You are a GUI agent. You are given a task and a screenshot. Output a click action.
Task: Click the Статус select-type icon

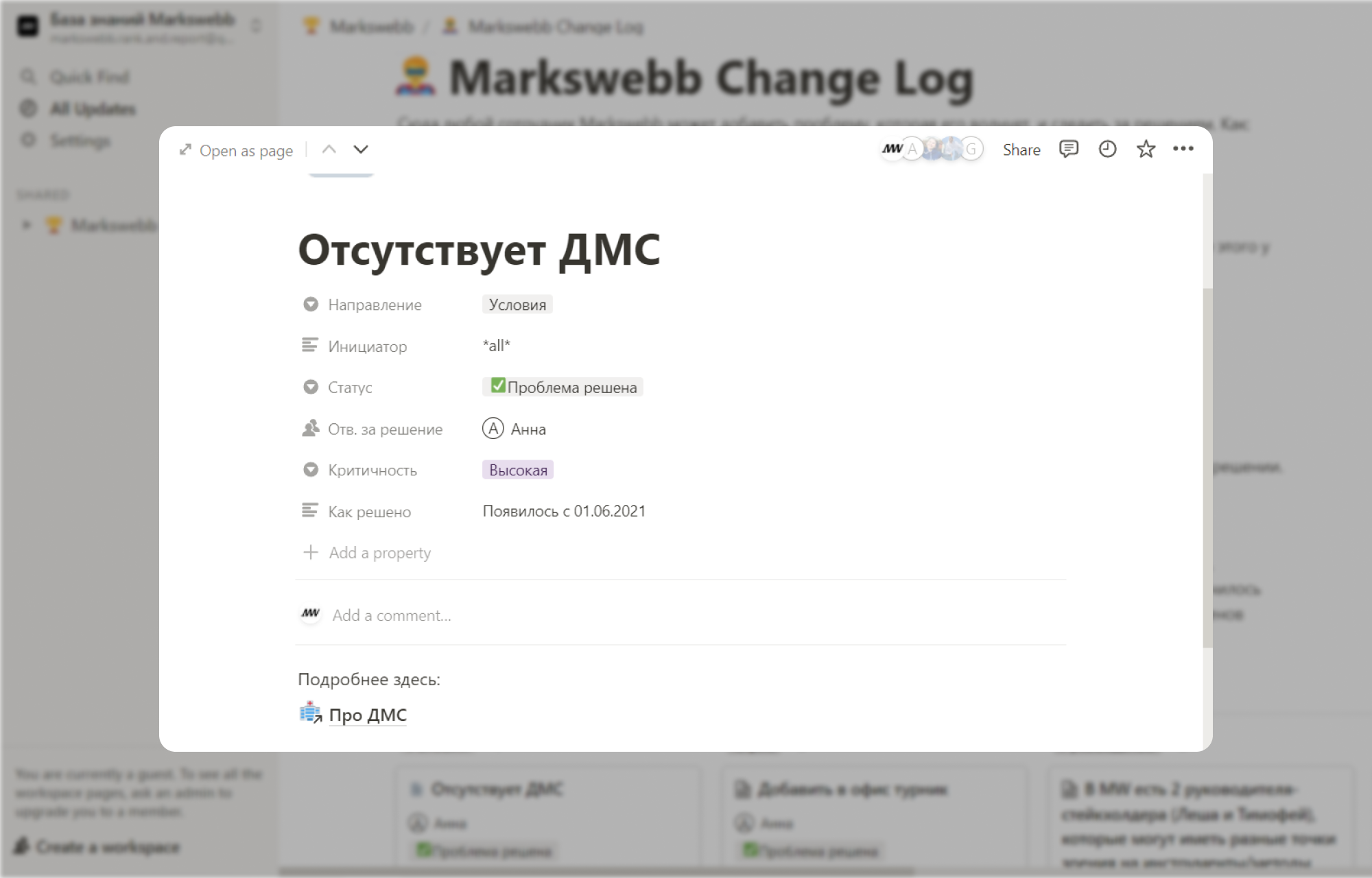click(x=311, y=387)
